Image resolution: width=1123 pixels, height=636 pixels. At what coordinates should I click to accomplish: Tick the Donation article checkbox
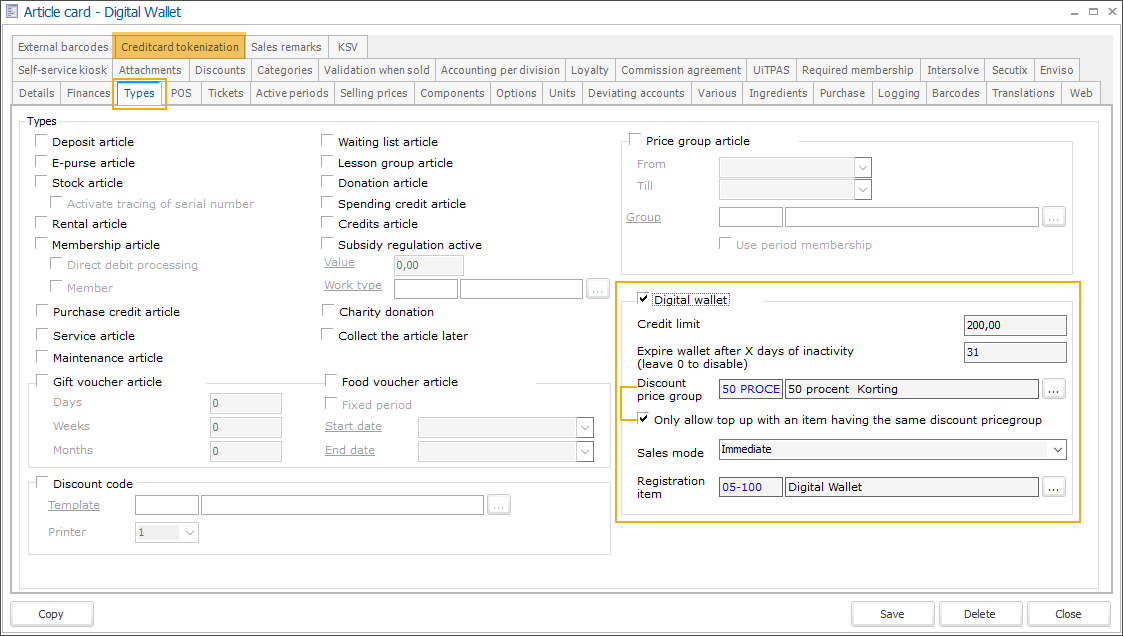pos(328,183)
